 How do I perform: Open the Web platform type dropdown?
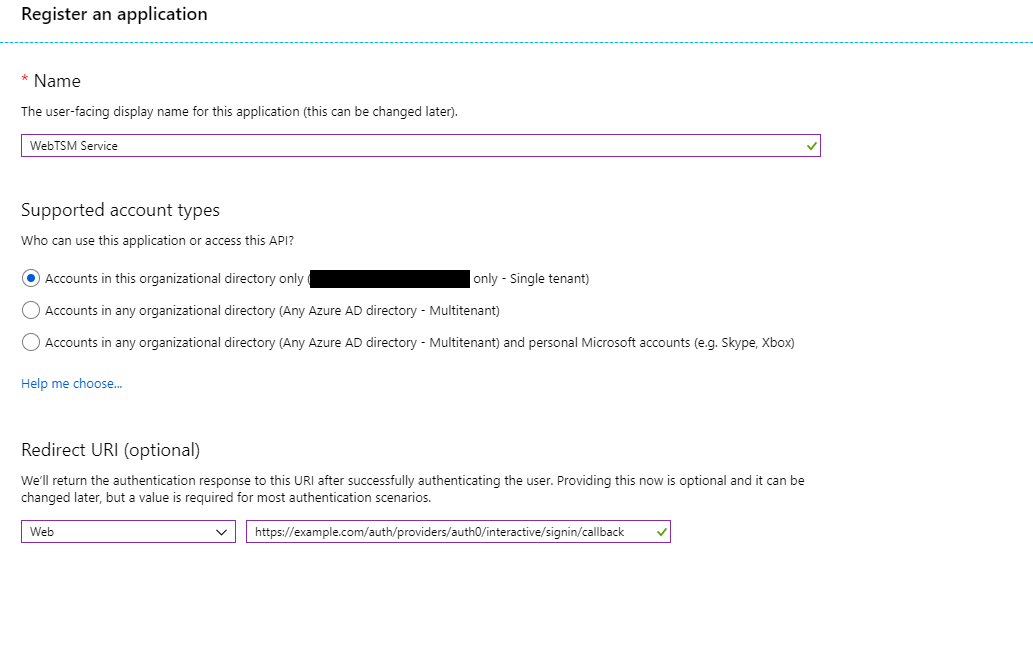128,532
